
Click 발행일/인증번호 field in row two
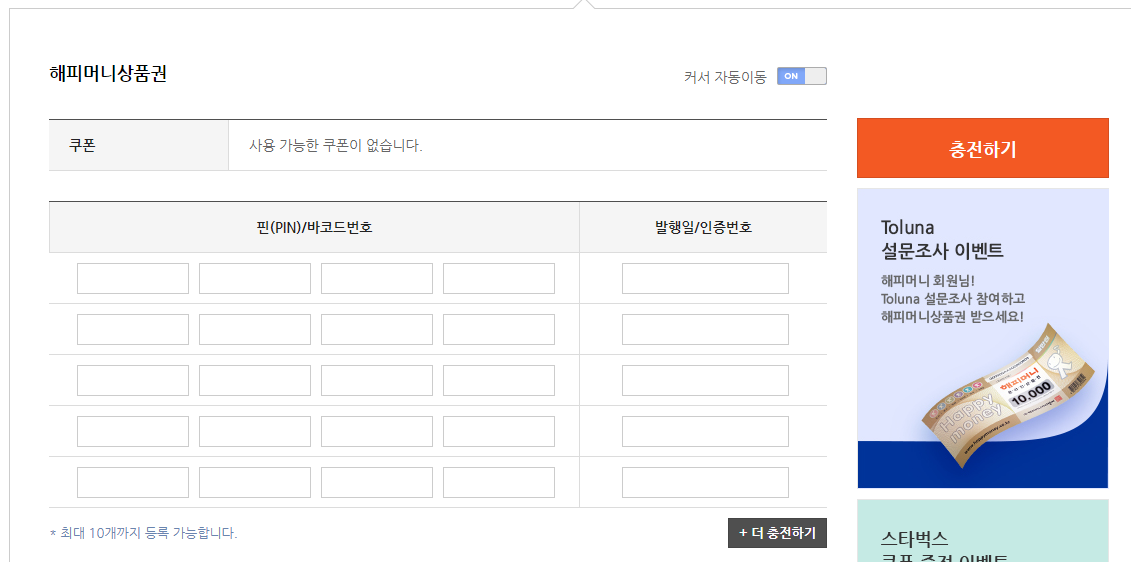pos(705,330)
